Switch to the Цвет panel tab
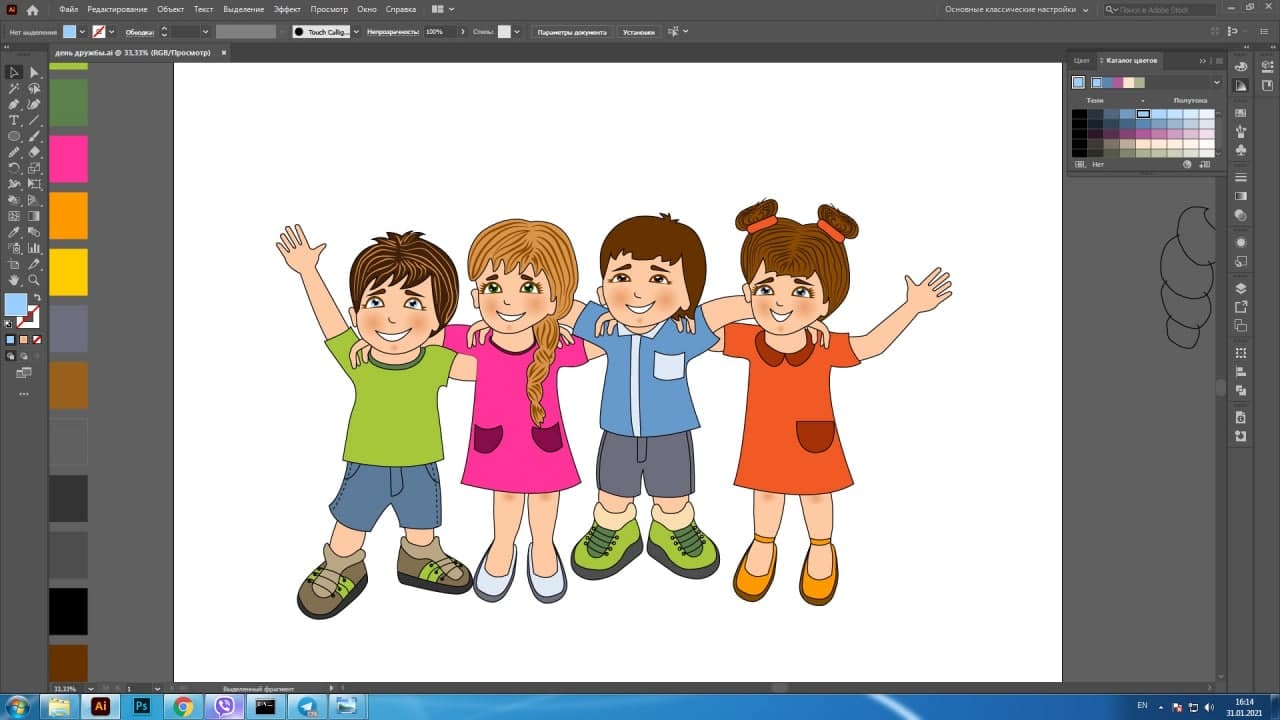This screenshot has width=1280, height=720. [1081, 60]
